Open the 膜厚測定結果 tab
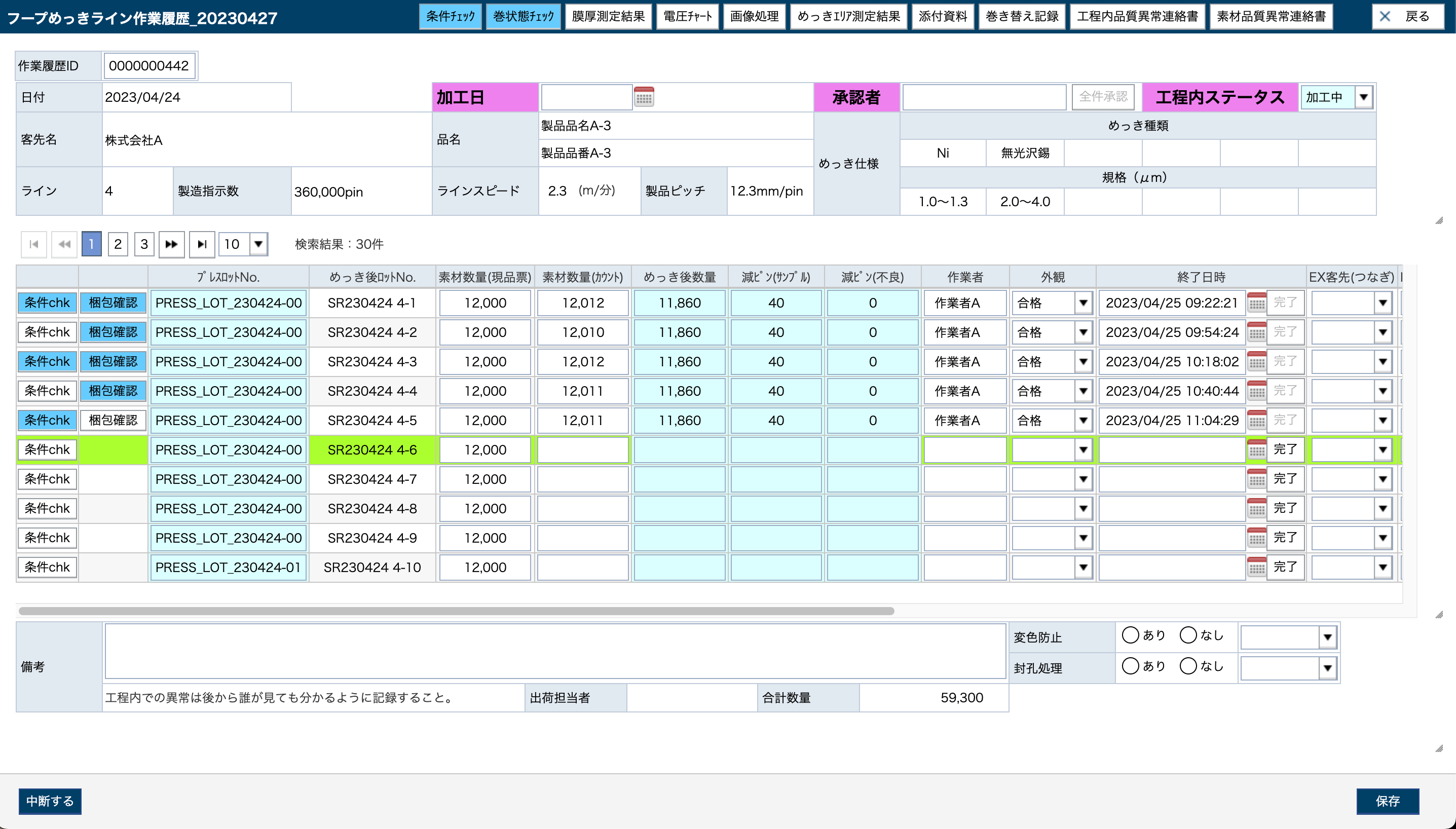This screenshot has width=1456, height=829. tap(608, 17)
